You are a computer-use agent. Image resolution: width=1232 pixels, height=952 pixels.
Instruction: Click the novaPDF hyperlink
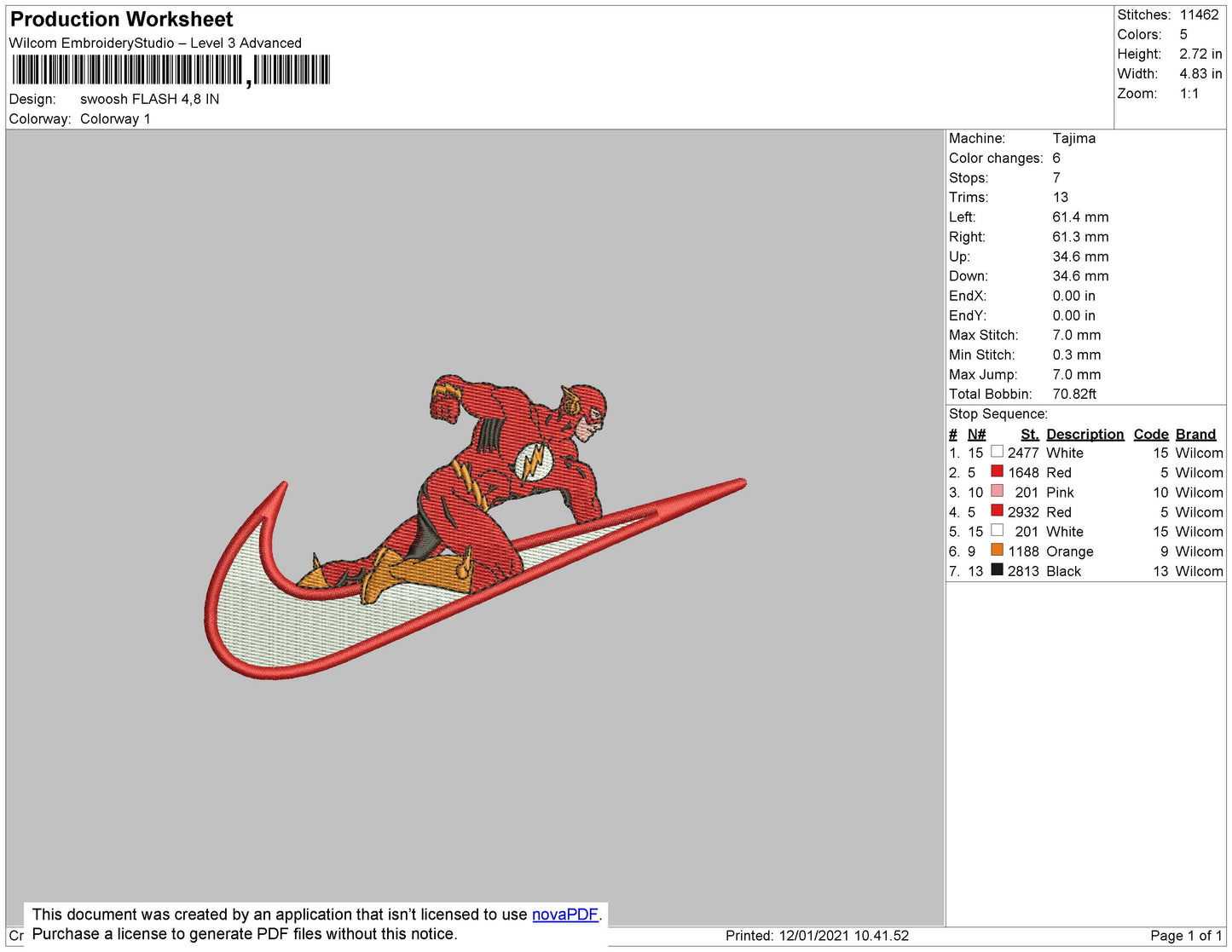(564, 914)
